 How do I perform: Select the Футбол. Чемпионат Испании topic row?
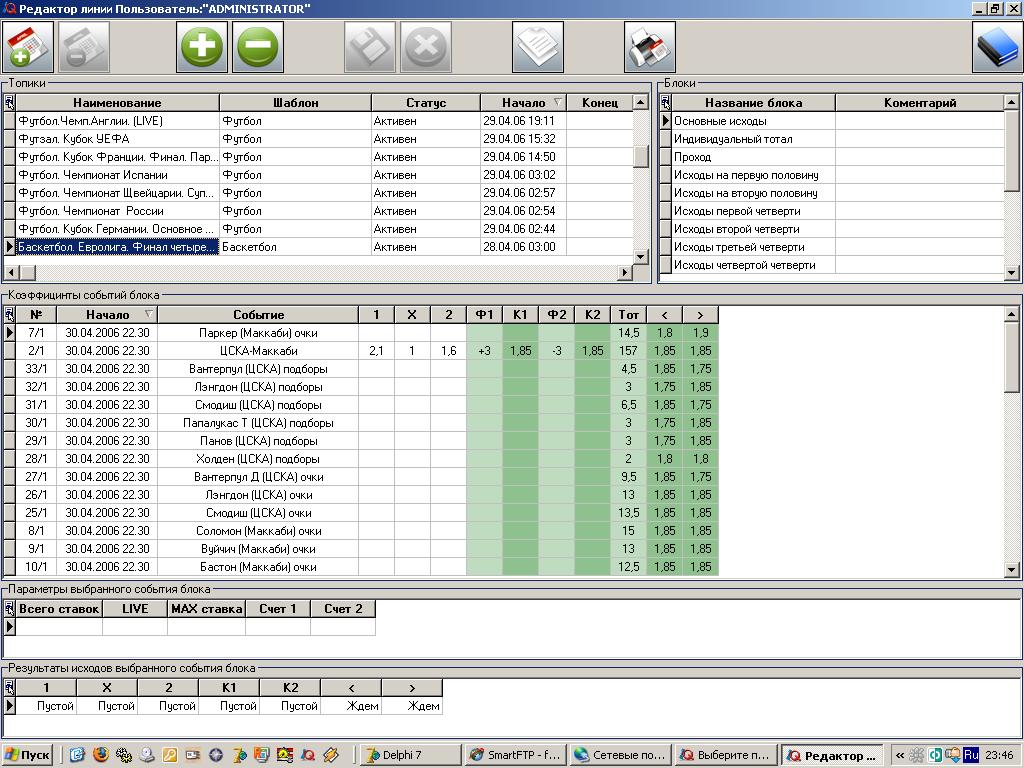click(318, 175)
